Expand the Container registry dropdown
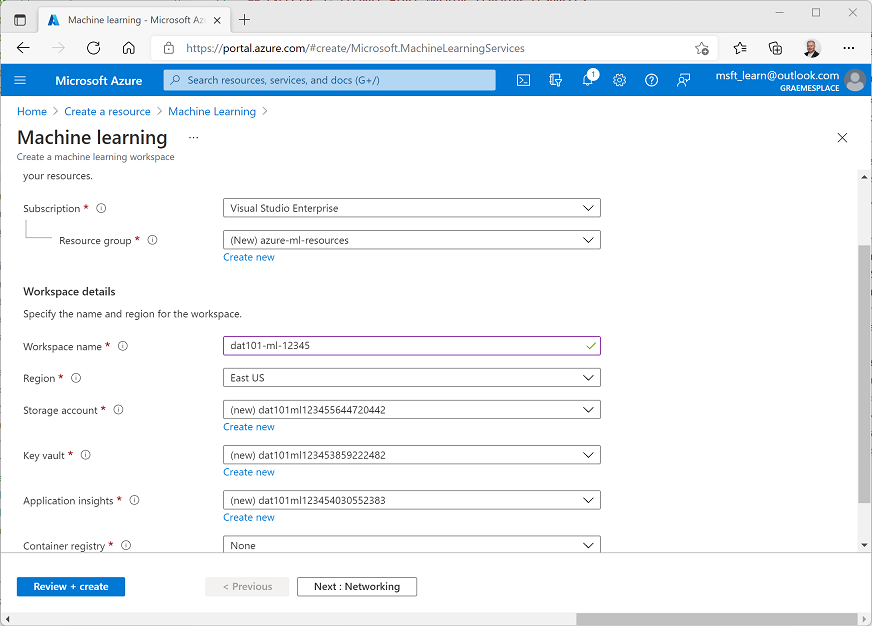The height and width of the screenshot is (626, 872). (411, 545)
